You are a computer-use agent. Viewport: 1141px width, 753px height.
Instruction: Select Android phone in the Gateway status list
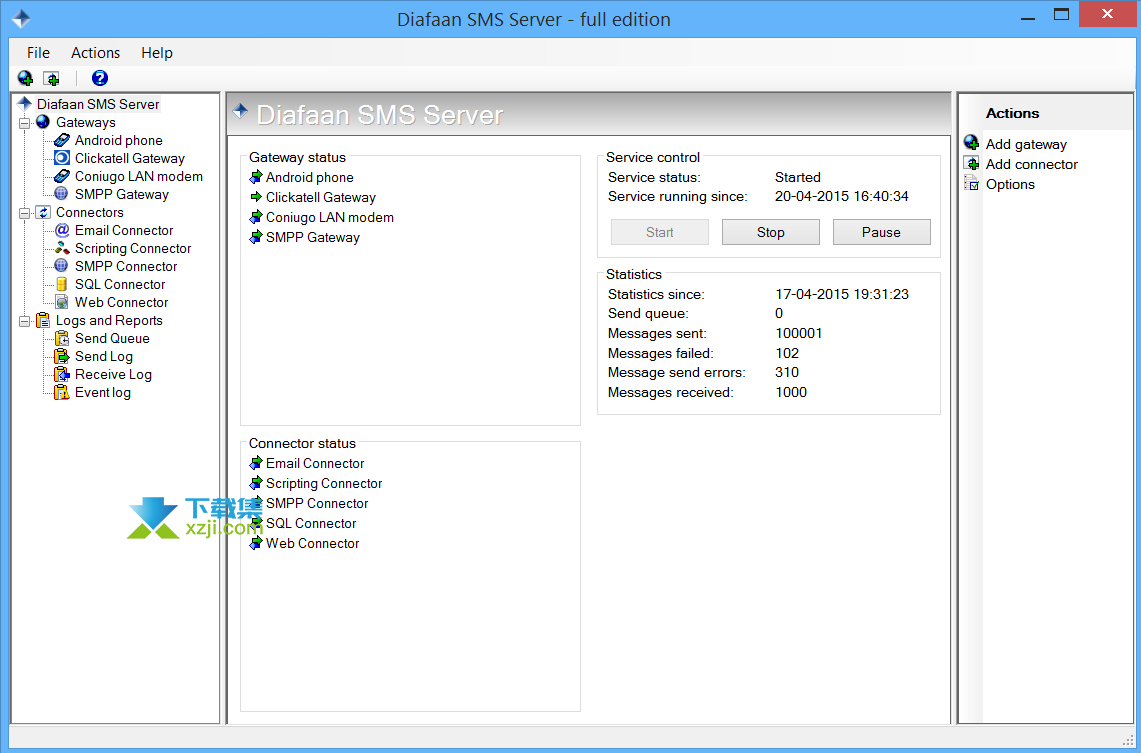point(310,178)
